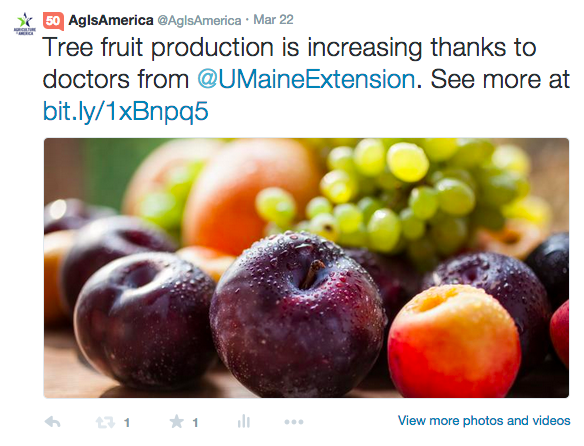Click the tweet text body

(x=306, y=79)
